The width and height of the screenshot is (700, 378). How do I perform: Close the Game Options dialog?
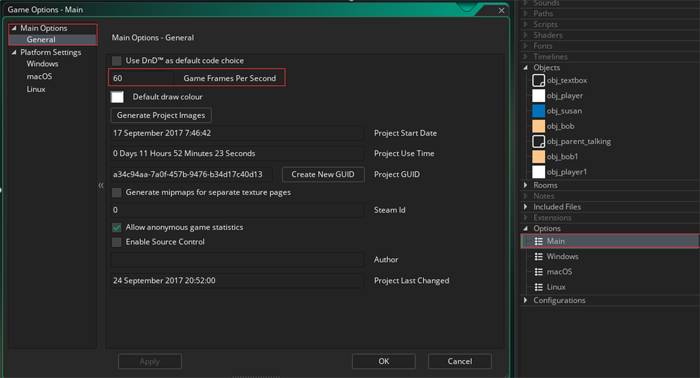pyautogui.click(x=501, y=10)
